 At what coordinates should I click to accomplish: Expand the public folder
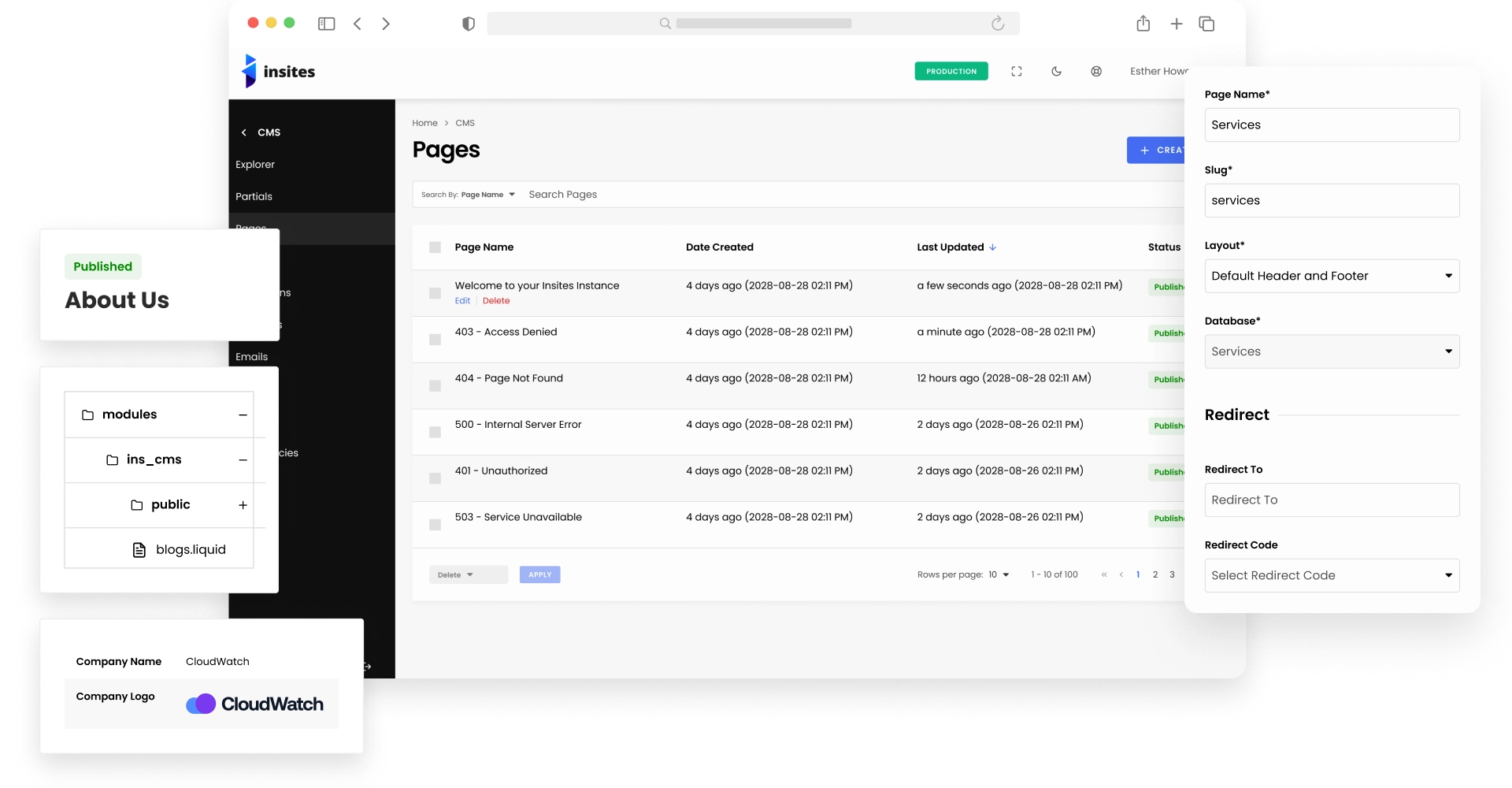(243, 505)
